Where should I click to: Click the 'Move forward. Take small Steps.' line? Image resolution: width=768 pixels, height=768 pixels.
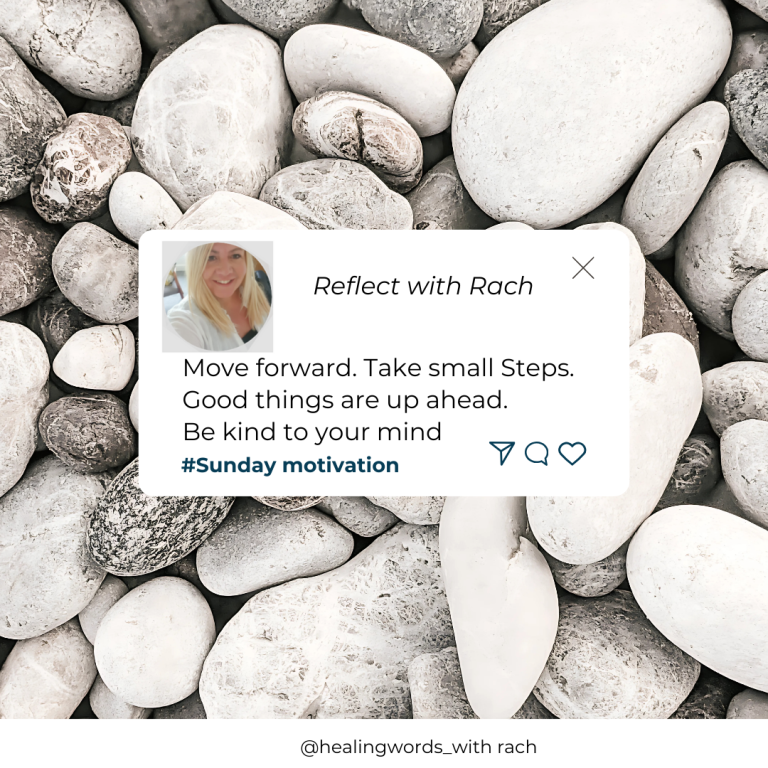click(x=378, y=368)
